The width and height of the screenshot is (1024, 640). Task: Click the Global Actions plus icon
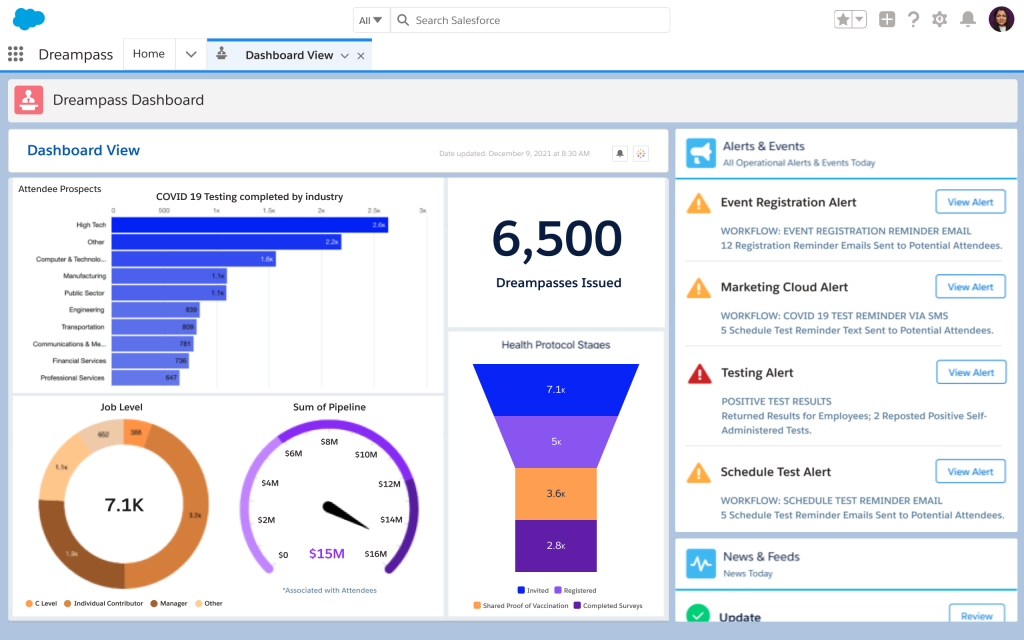pyautogui.click(x=887, y=19)
